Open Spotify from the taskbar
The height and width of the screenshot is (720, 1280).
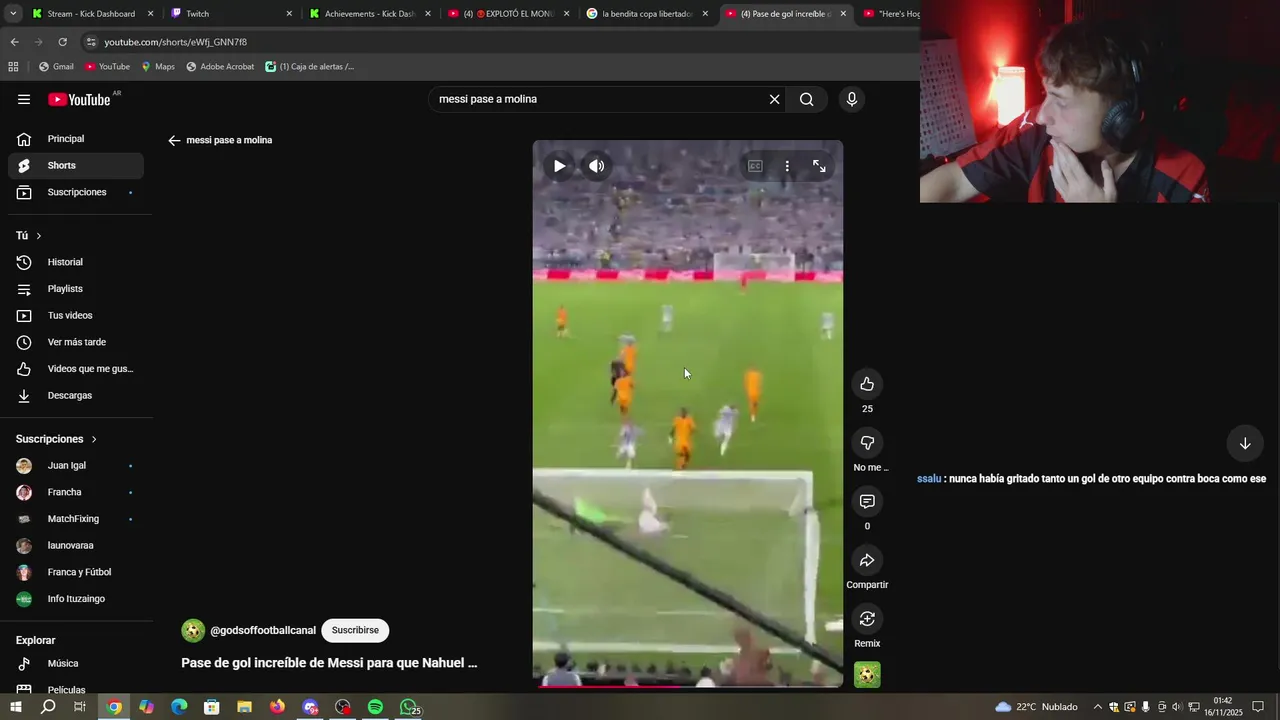pyautogui.click(x=375, y=707)
